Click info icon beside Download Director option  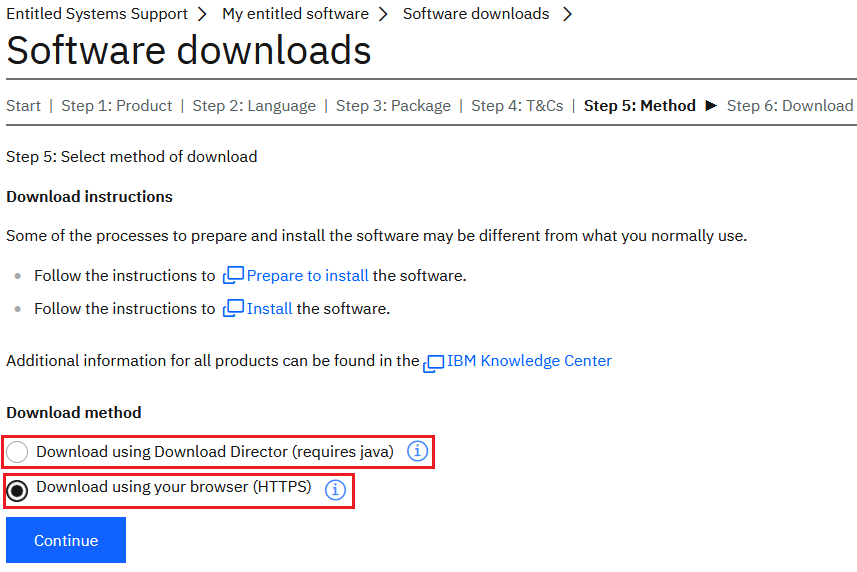pos(417,452)
